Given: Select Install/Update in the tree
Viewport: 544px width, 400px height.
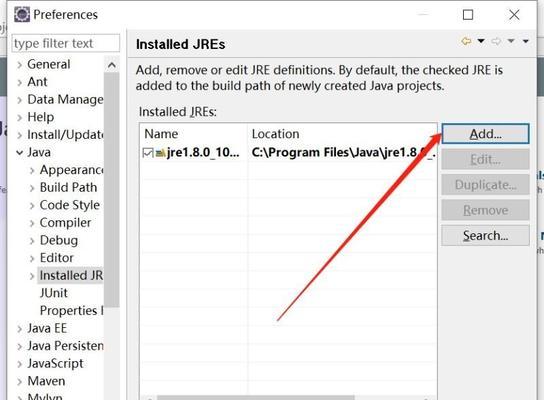Looking at the screenshot, I should pyautogui.click(x=65, y=135).
